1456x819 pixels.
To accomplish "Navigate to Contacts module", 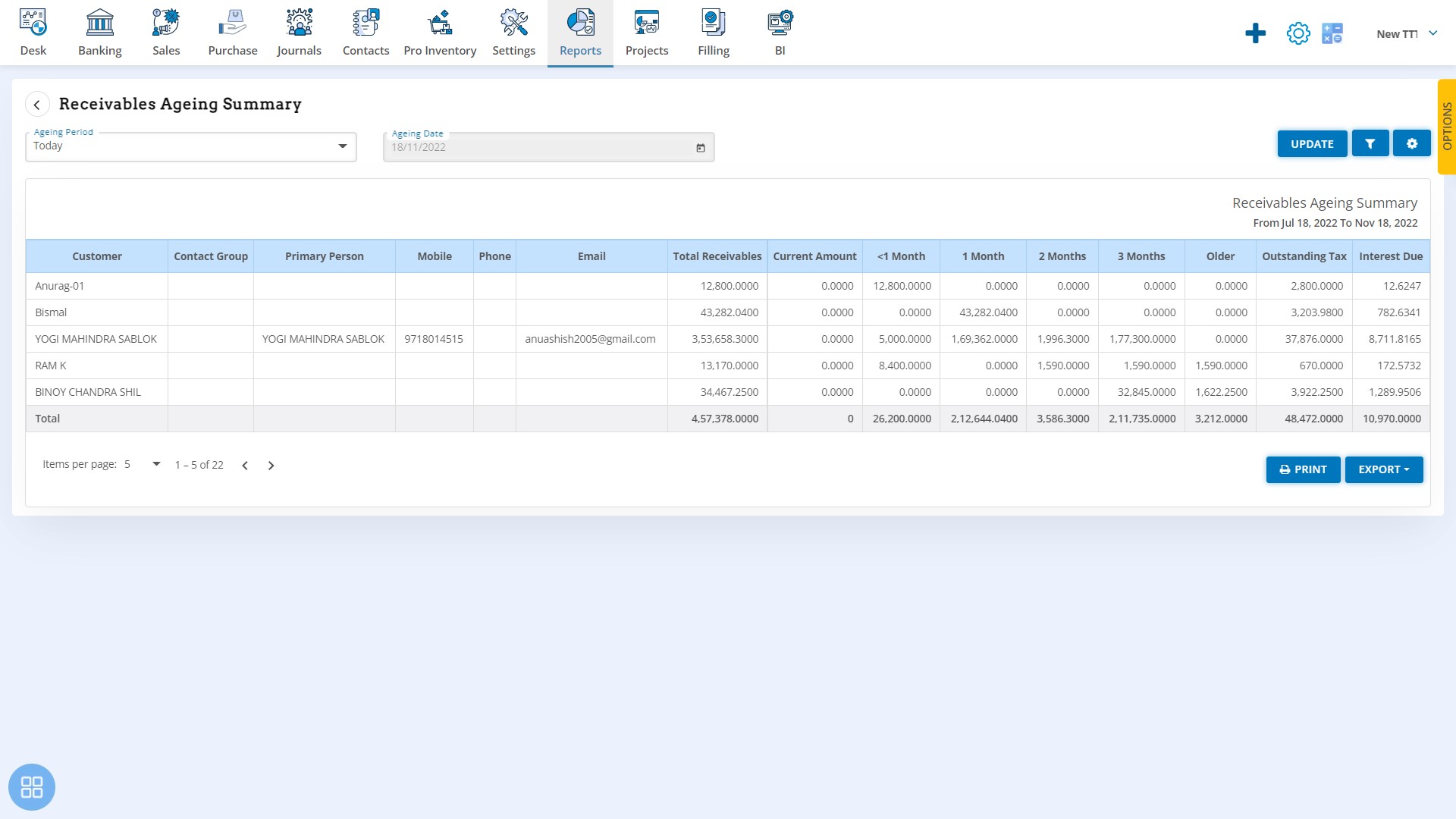I will pyautogui.click(x=366, y=32).
